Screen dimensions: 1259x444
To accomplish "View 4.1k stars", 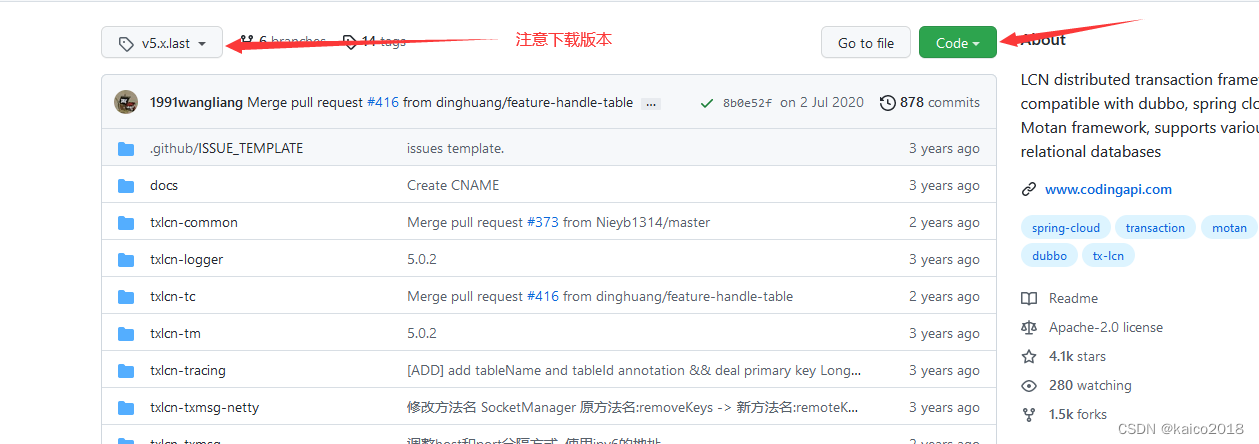I will (1077, 356).
